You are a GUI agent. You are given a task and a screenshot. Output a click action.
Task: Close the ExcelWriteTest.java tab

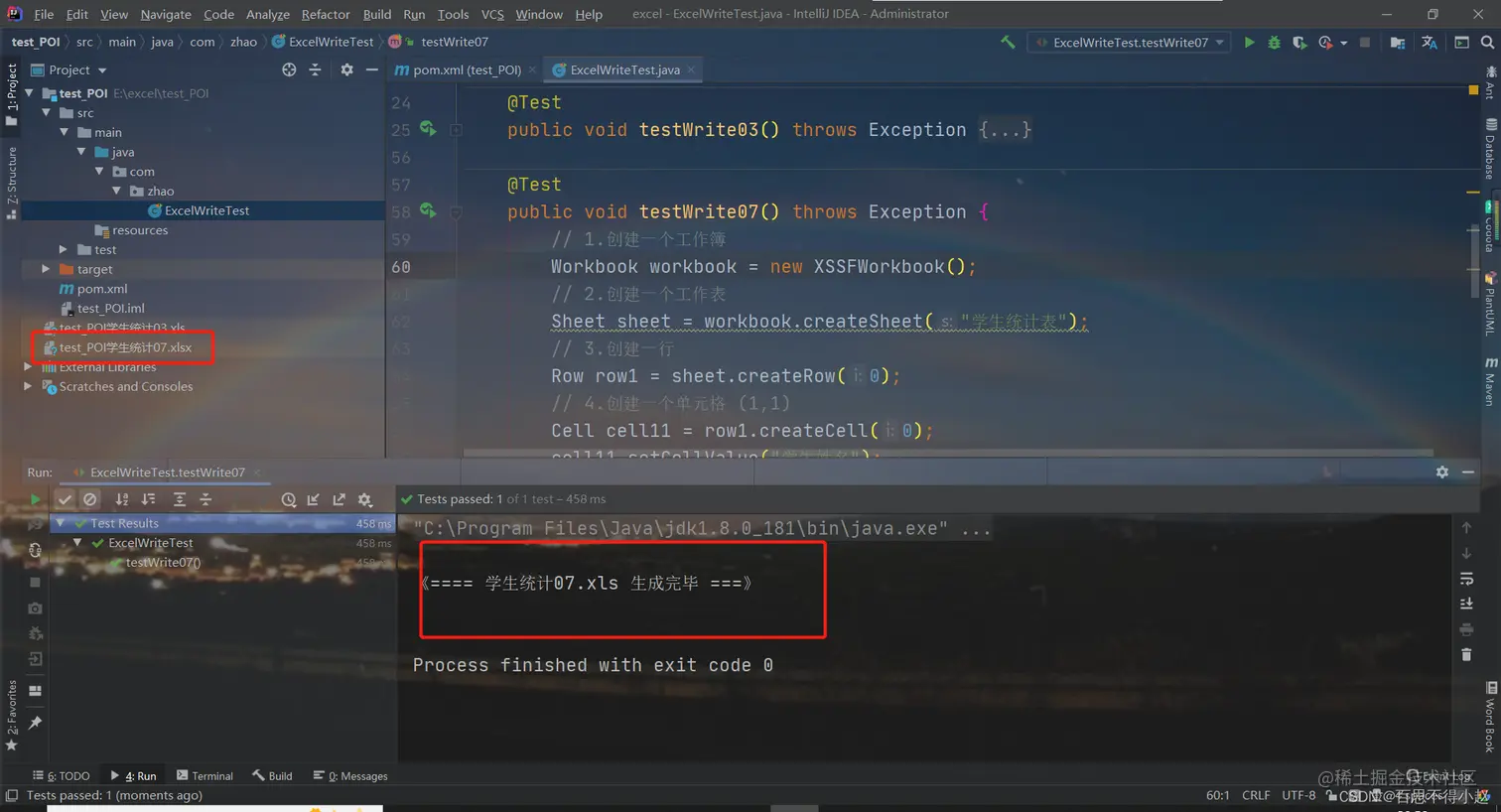point(691,69)
